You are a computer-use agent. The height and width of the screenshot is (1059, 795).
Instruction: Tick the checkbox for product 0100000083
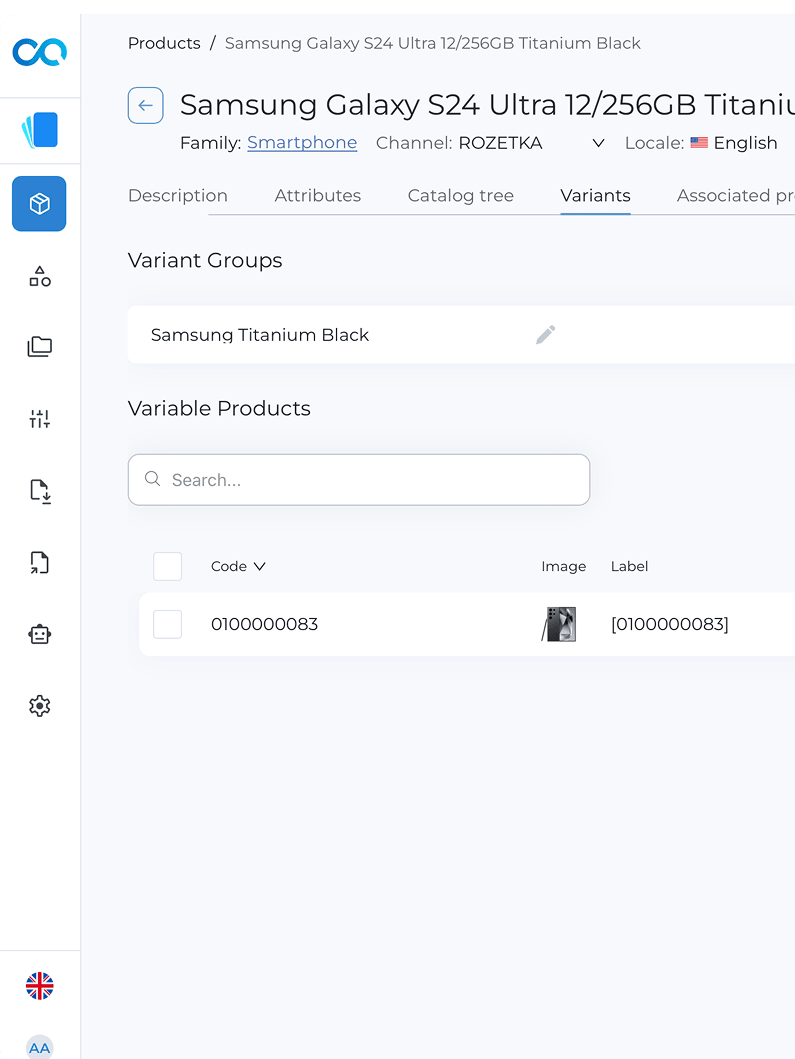(x=168, y=624)
